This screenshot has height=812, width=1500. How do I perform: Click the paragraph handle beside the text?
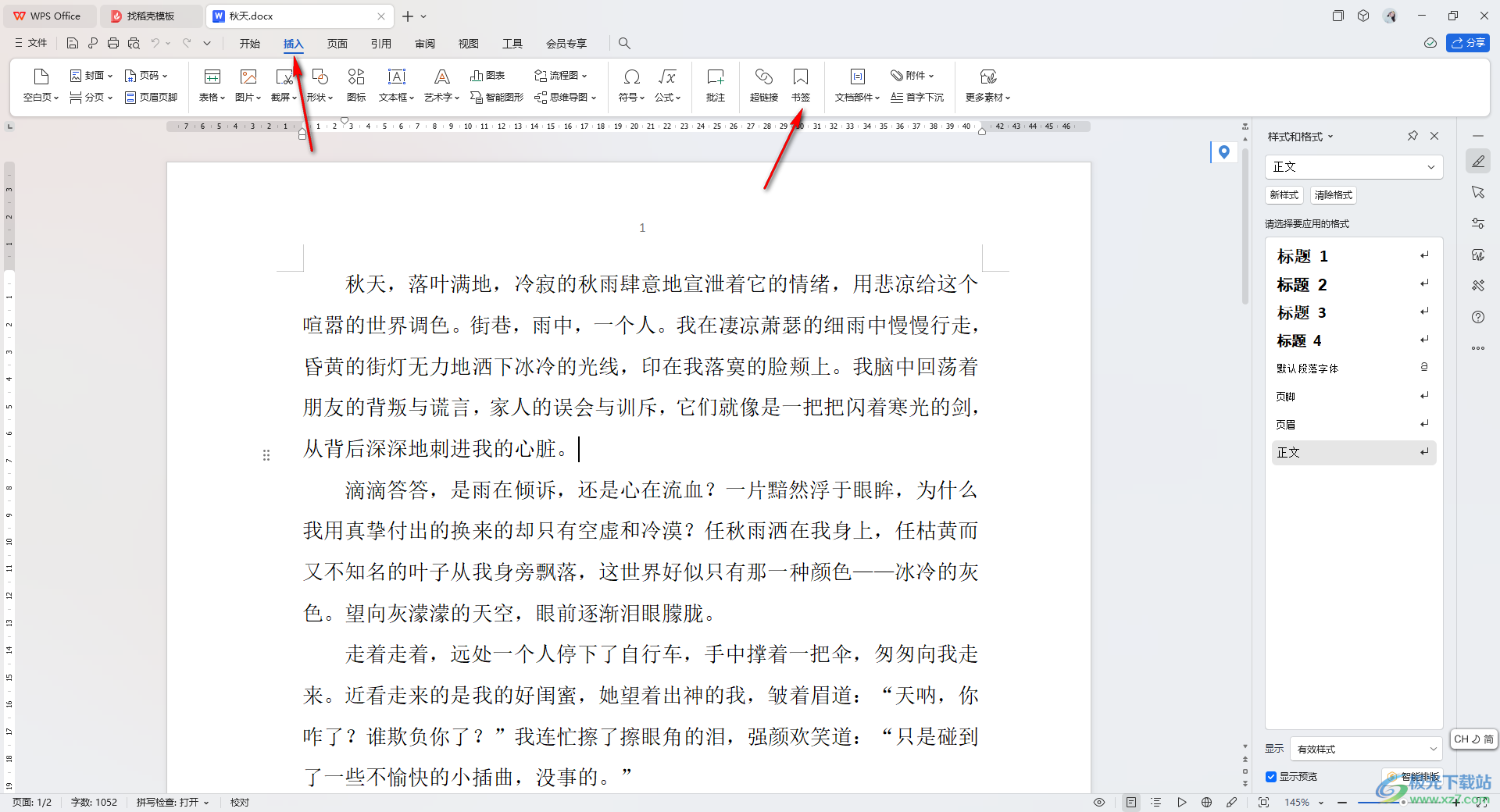pos(266,455)
